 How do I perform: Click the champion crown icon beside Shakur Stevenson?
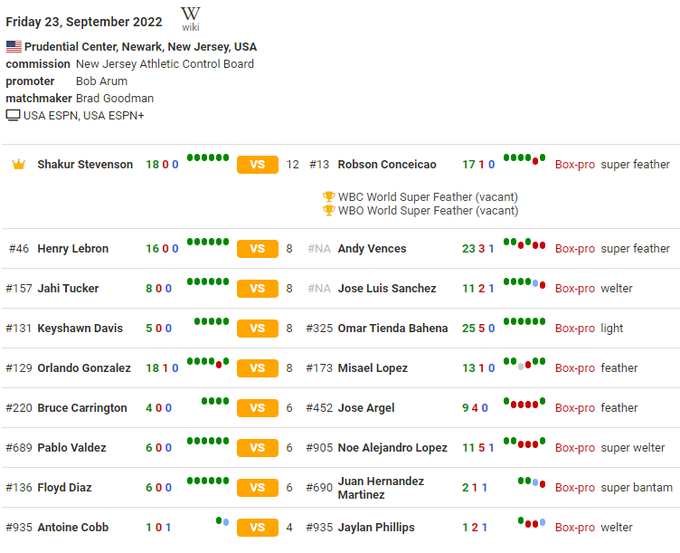[18, 164]
